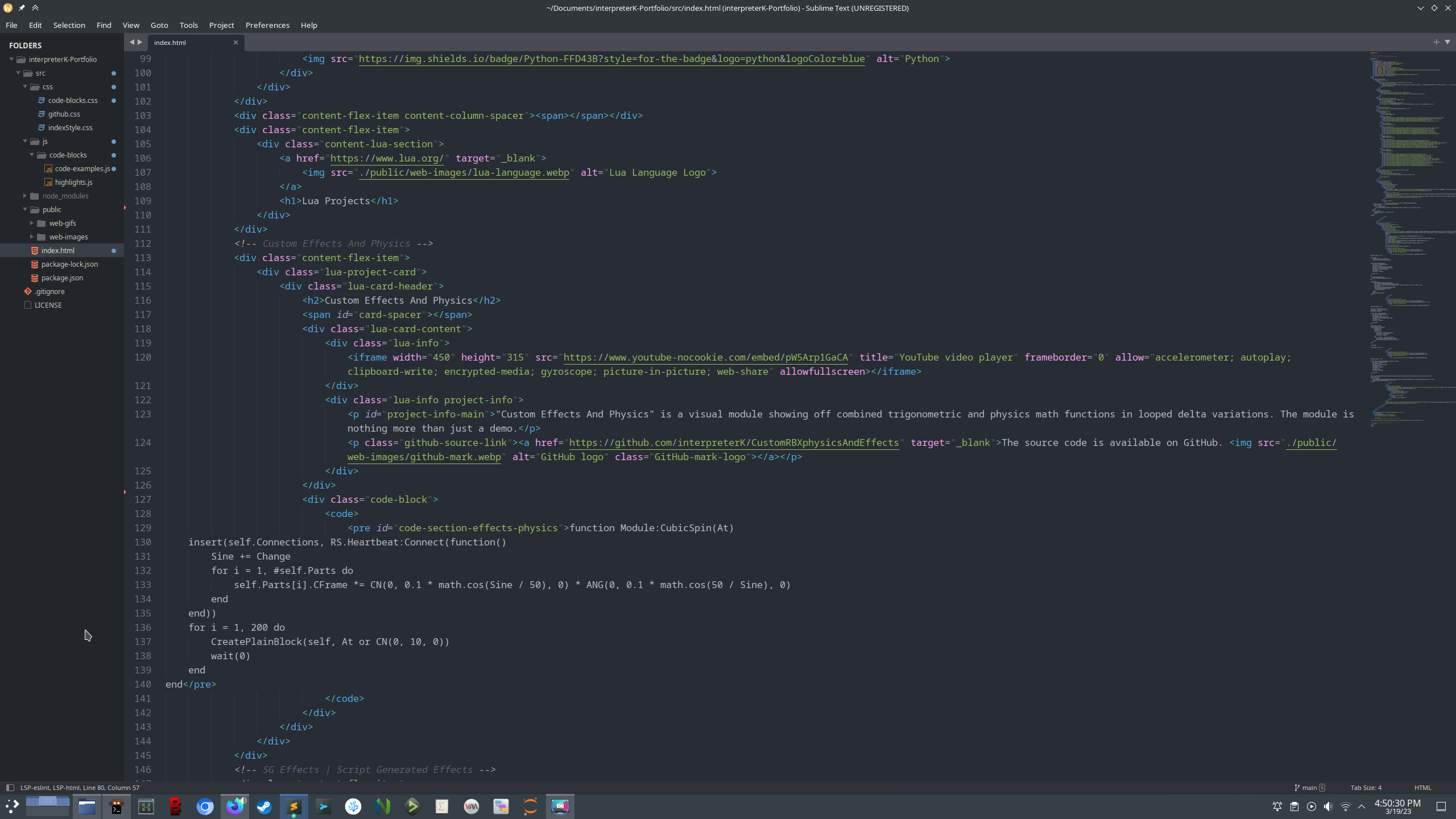Expand the node_modules folder
1456x819 pixels.
click(x=24, y=196)
